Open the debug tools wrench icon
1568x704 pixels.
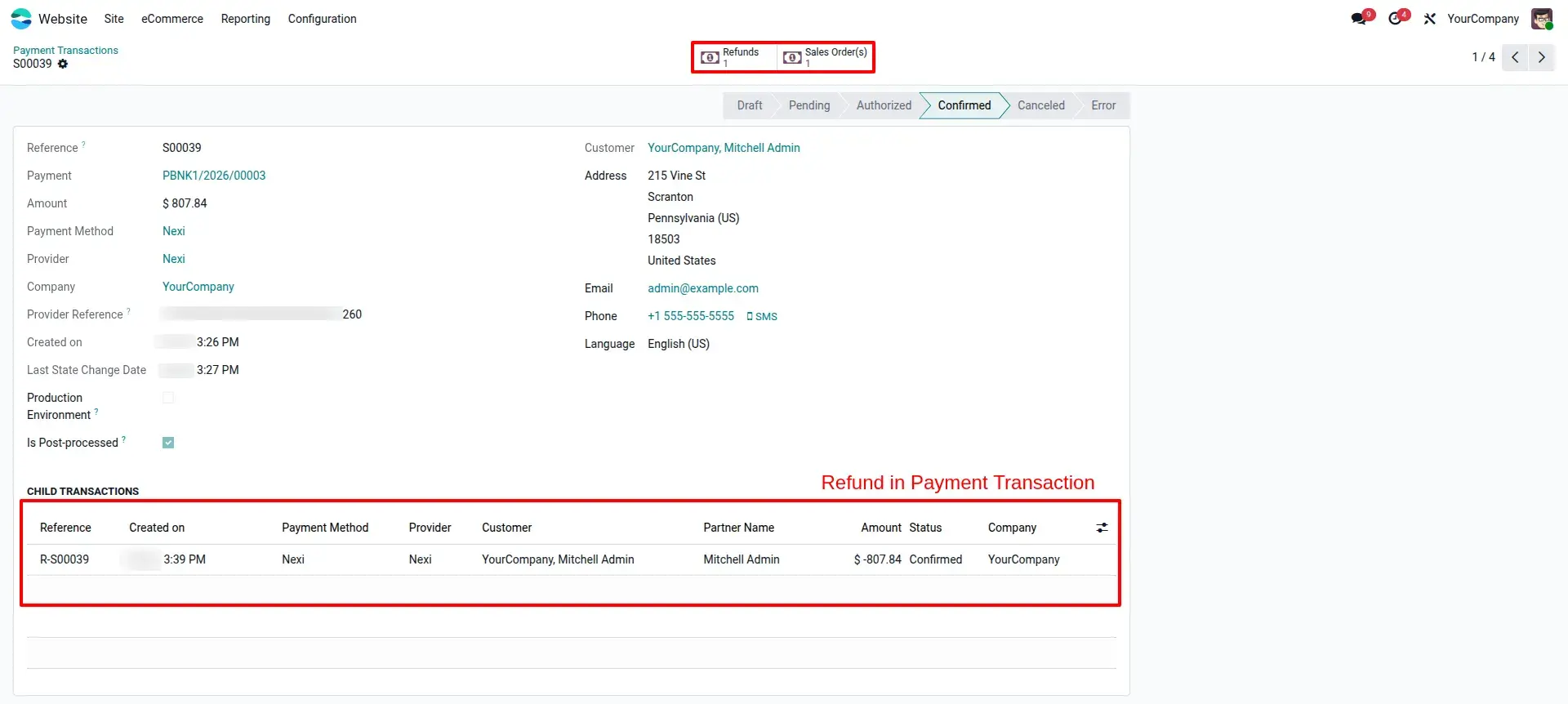[x=1429, y=19]
